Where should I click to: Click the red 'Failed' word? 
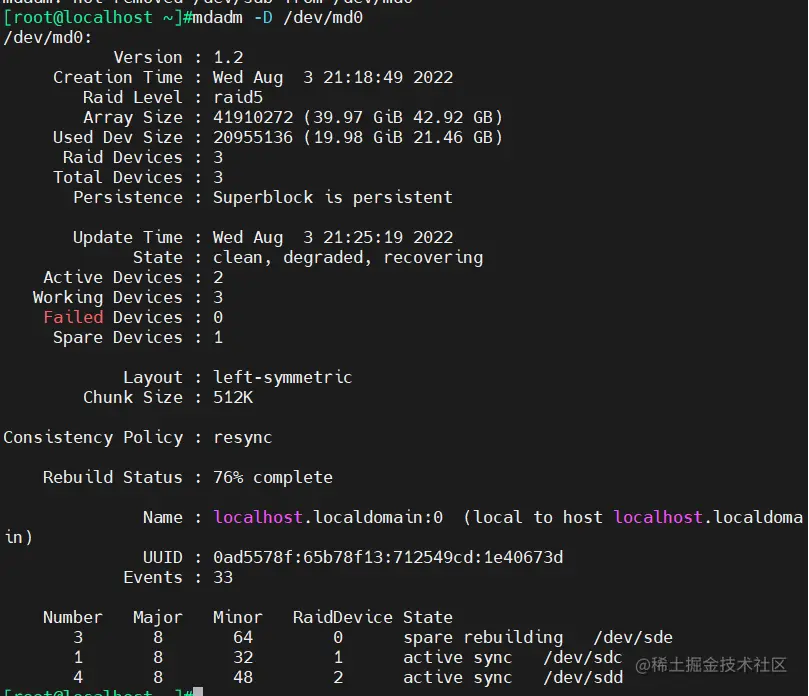(x=73, y=317)
